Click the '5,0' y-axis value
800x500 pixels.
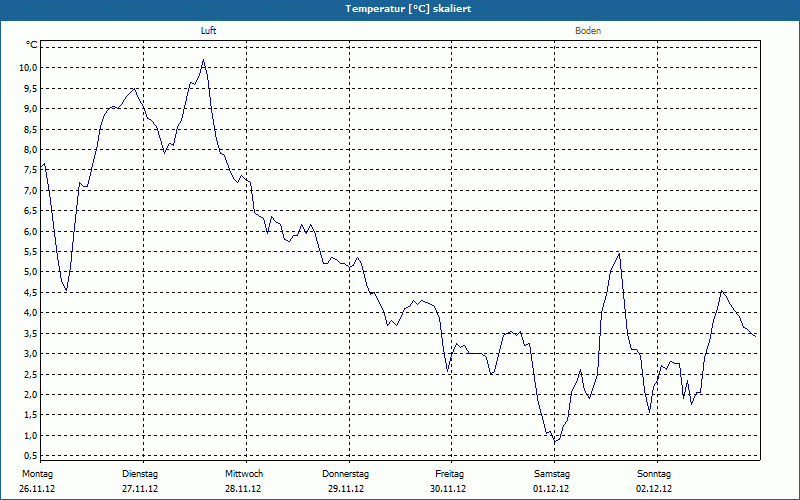click(30, 272)
